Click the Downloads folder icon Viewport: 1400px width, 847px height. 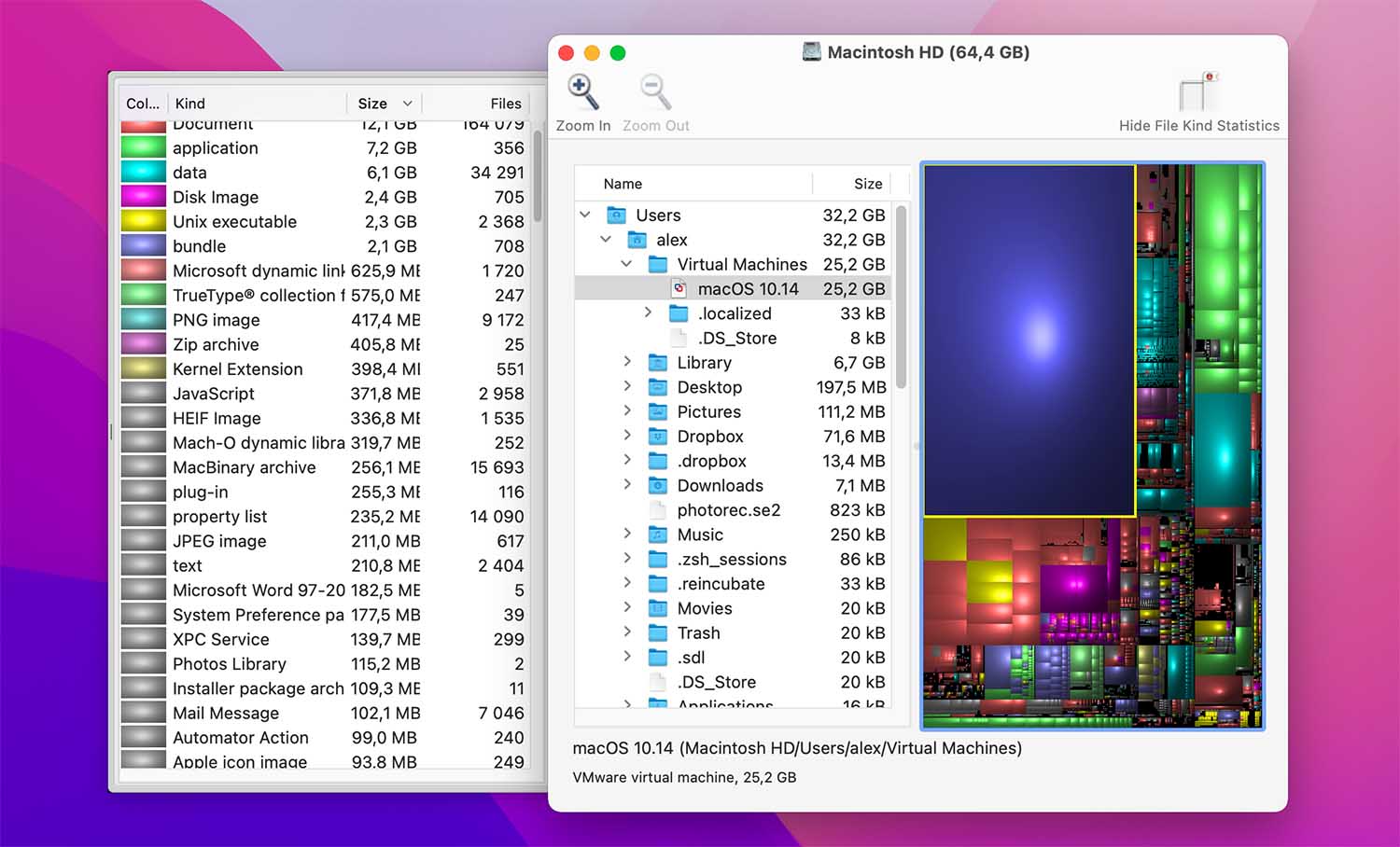point(658,486)
